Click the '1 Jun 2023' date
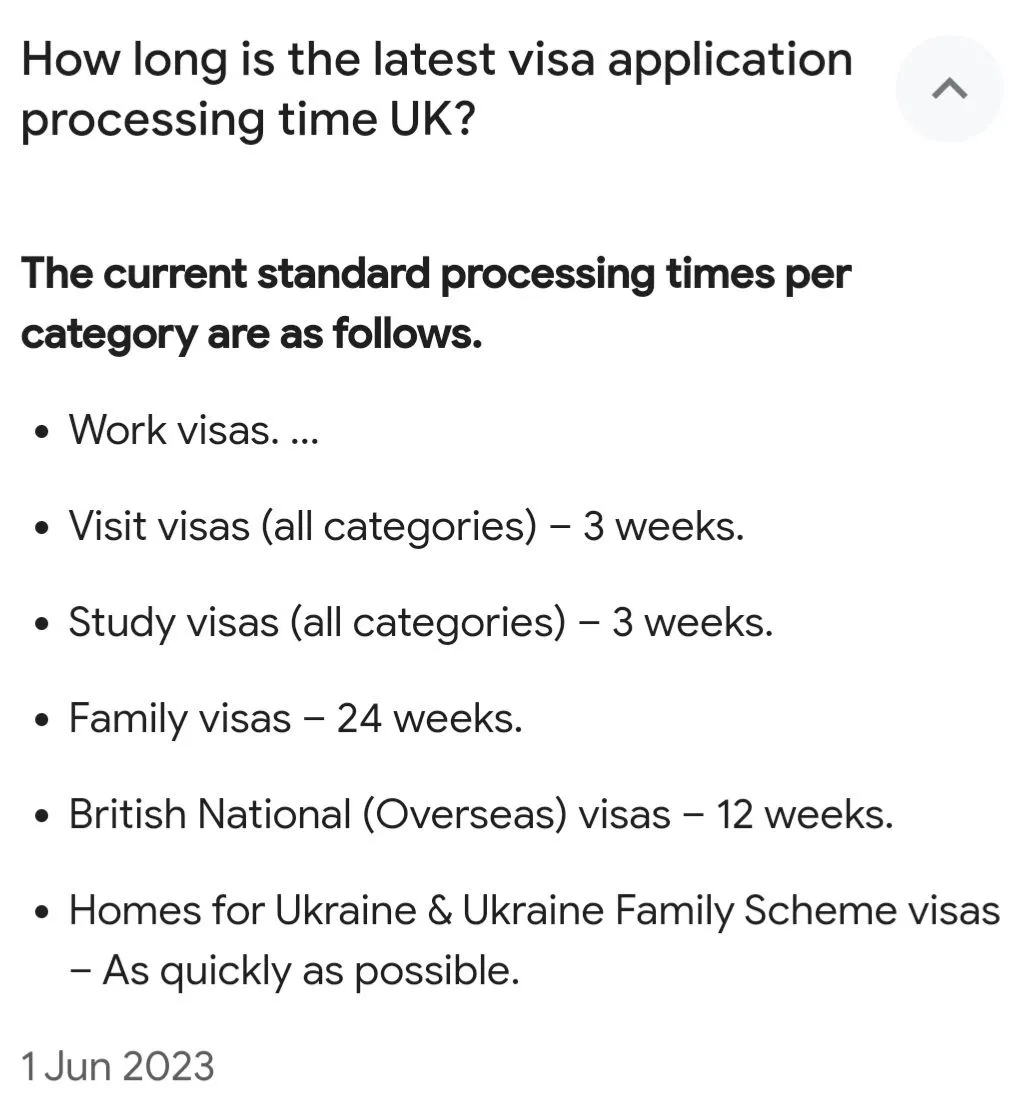The height and width of the screenshot is (1100, 1034). pos(118,1066)
